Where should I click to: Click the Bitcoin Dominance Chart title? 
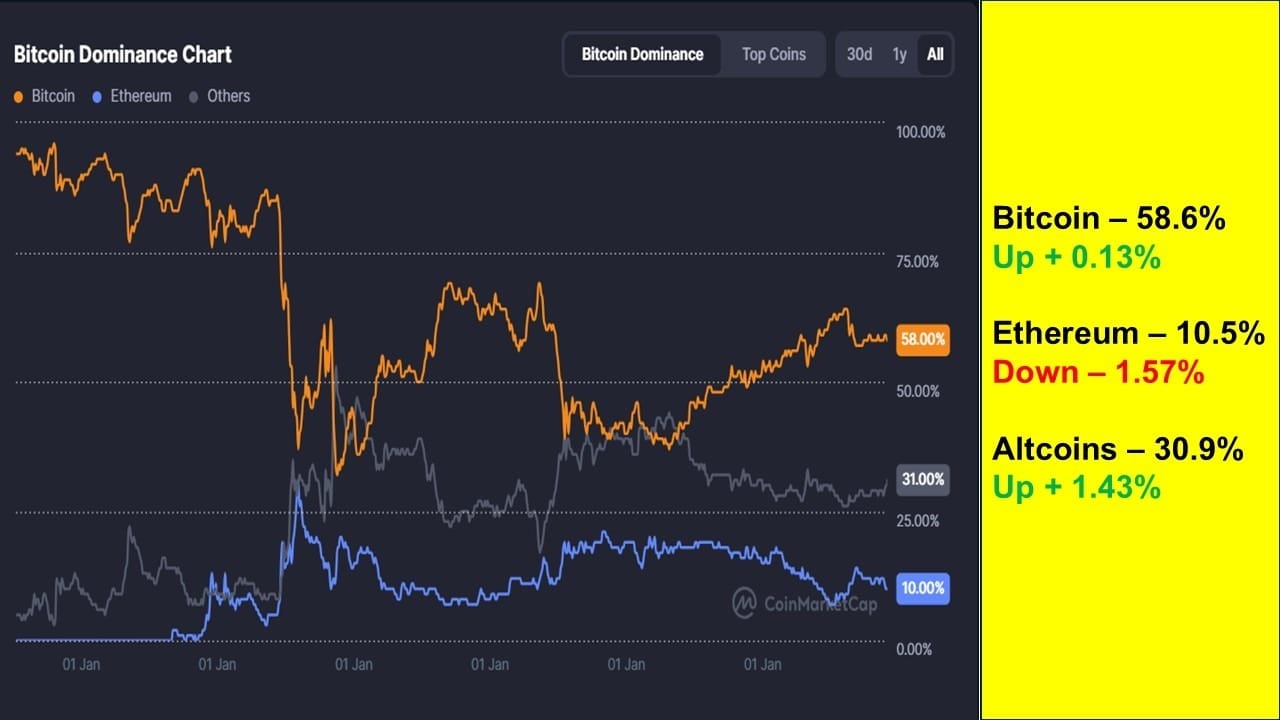tap(123, 54)
